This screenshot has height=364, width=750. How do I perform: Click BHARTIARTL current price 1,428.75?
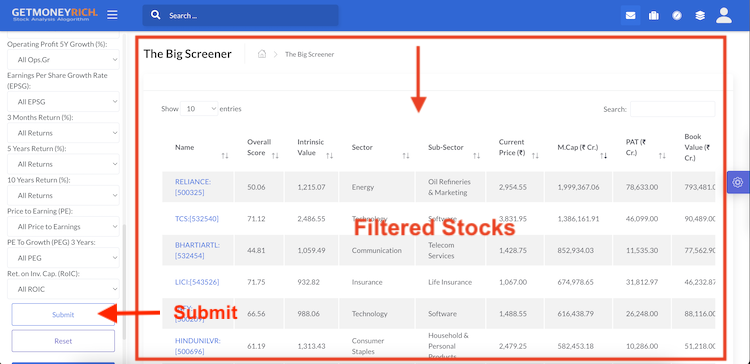pyautogui.click(x=513, y=250)
